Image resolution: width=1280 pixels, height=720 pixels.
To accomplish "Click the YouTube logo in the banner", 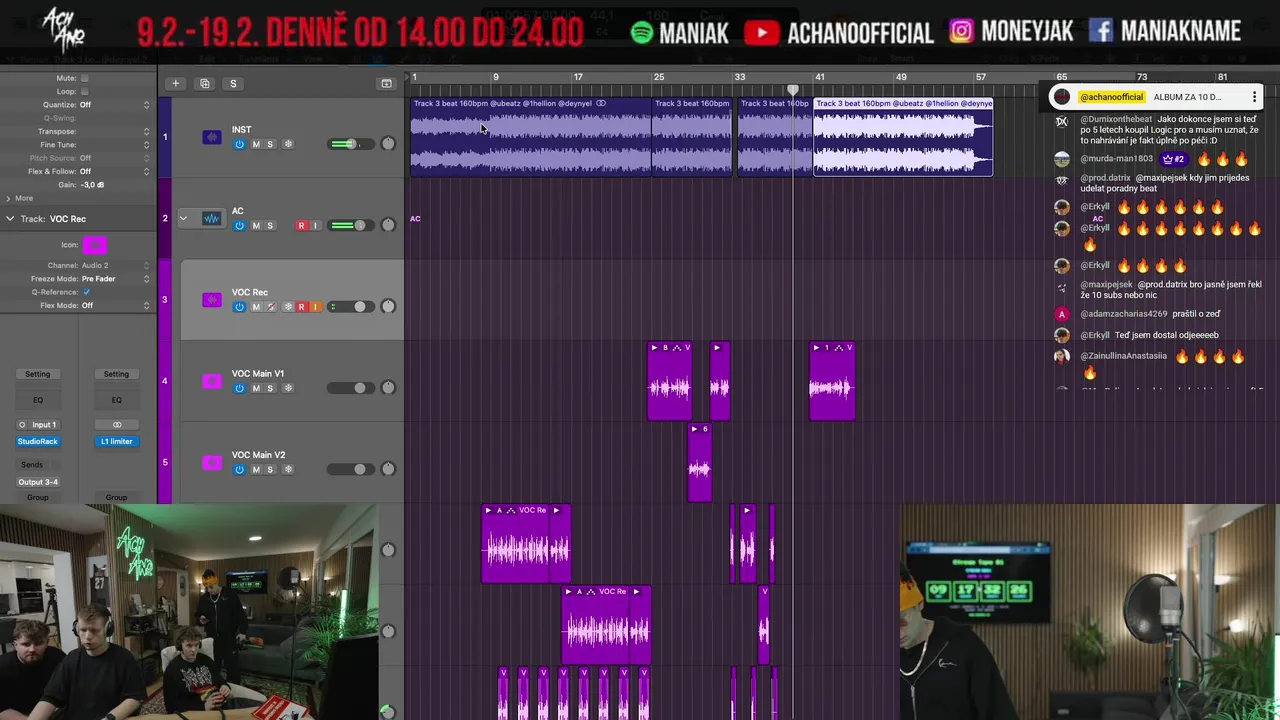I will [762, 32].
